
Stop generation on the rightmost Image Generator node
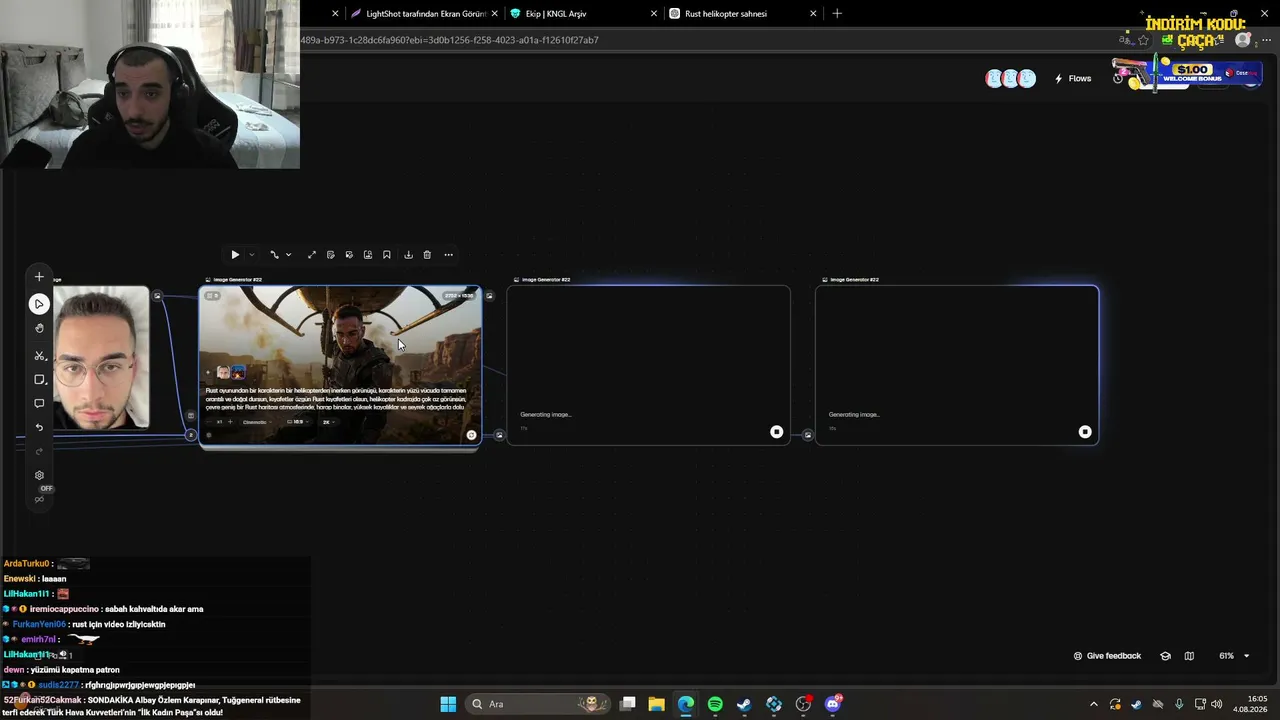point(1085,432)
